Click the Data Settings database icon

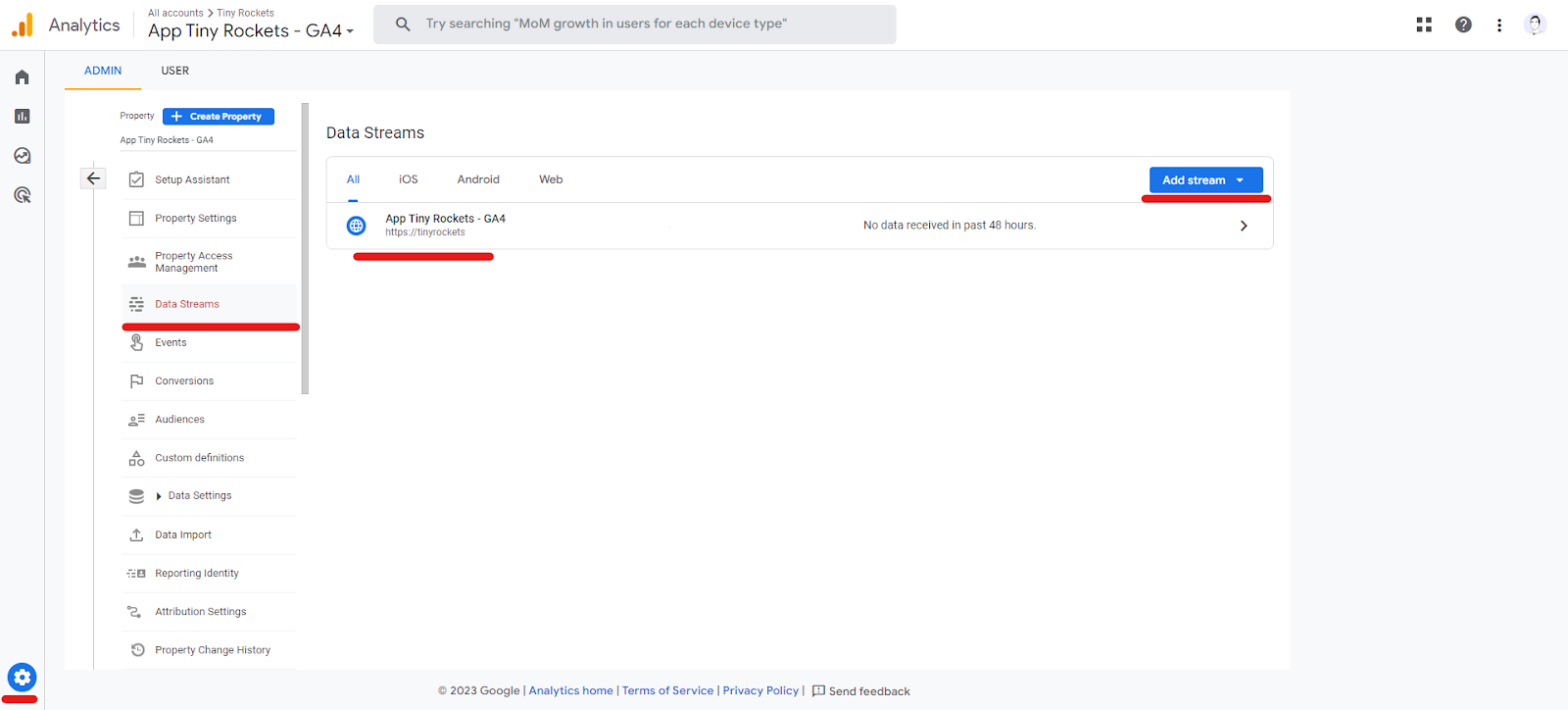tap(136, 496)
